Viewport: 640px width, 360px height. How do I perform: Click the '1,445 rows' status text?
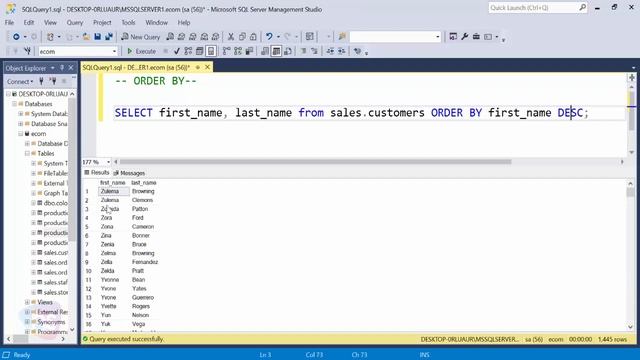click(x=612, y=339)
